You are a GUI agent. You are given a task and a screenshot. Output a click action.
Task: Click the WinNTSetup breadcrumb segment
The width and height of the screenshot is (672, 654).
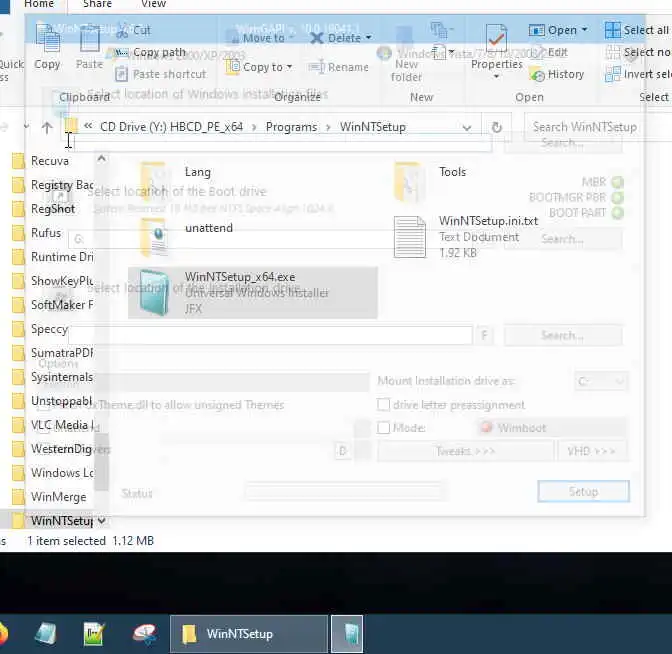[x=372, y=127]
